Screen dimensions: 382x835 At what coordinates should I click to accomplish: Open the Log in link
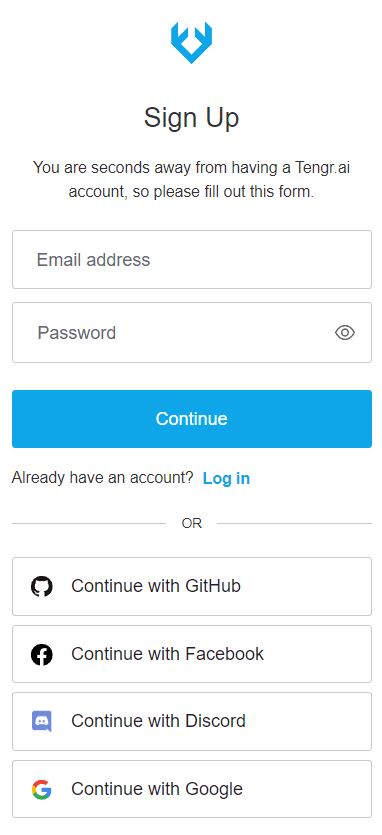(x=226, y=478)
